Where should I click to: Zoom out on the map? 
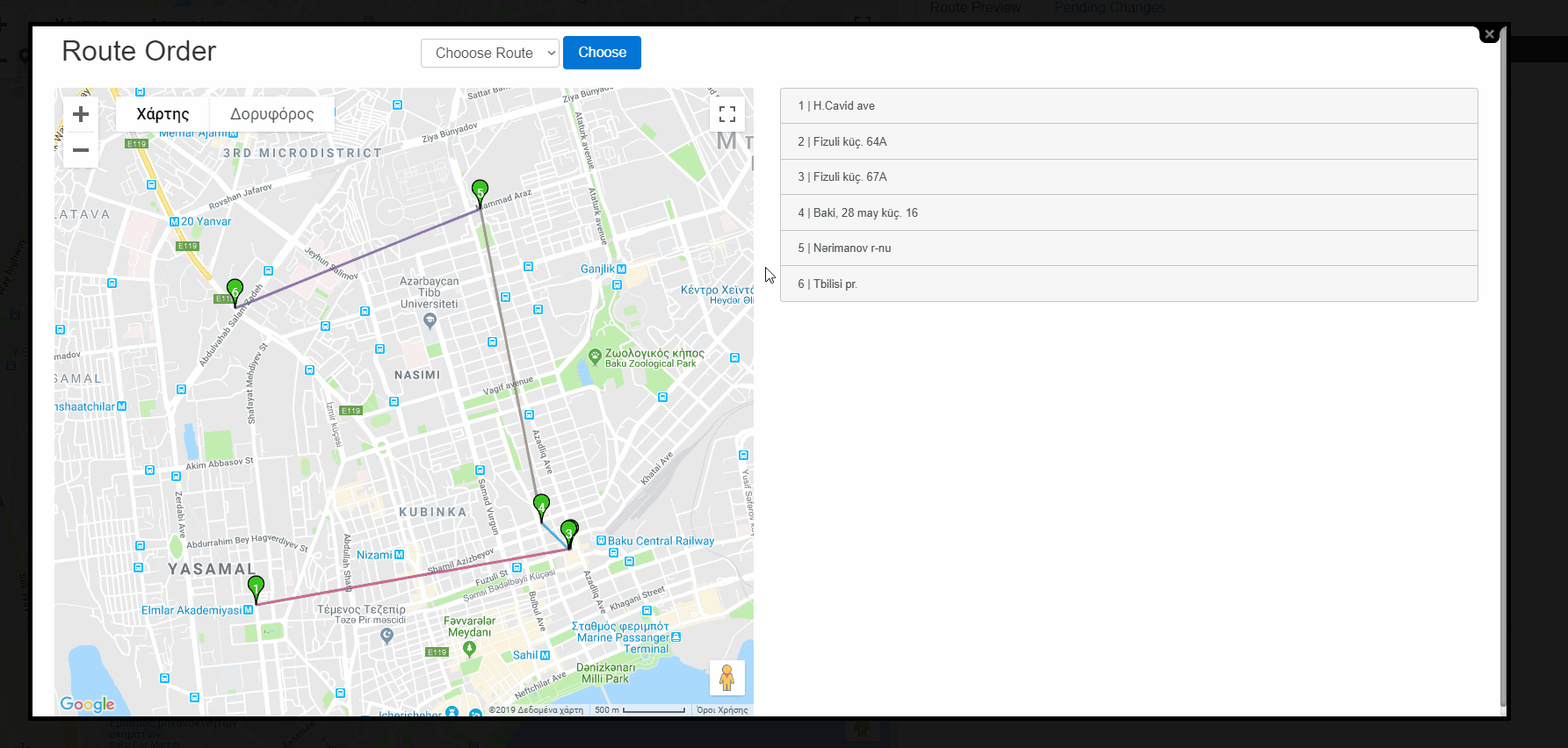81,150
